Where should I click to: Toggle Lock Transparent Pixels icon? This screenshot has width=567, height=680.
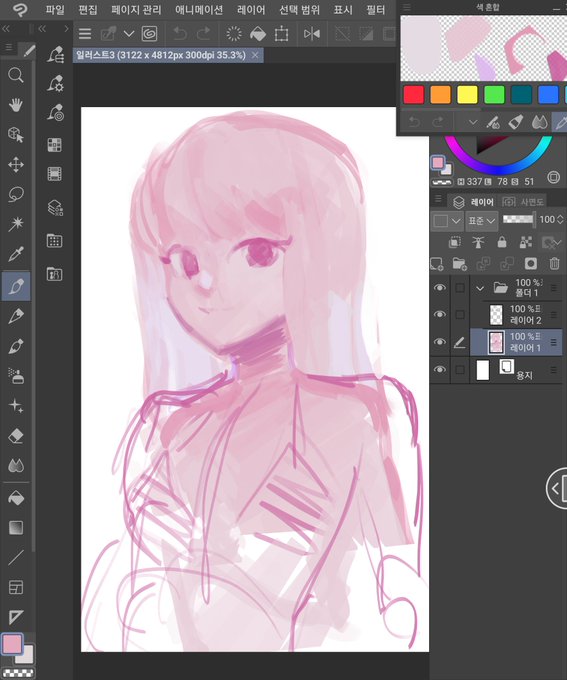point(526,242)
